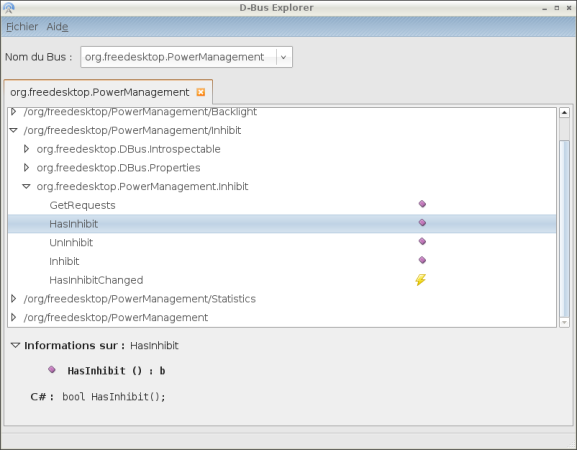Collapse the PowerManagement/Inhibit path node
Screen dimensions: 577x450
14,130
